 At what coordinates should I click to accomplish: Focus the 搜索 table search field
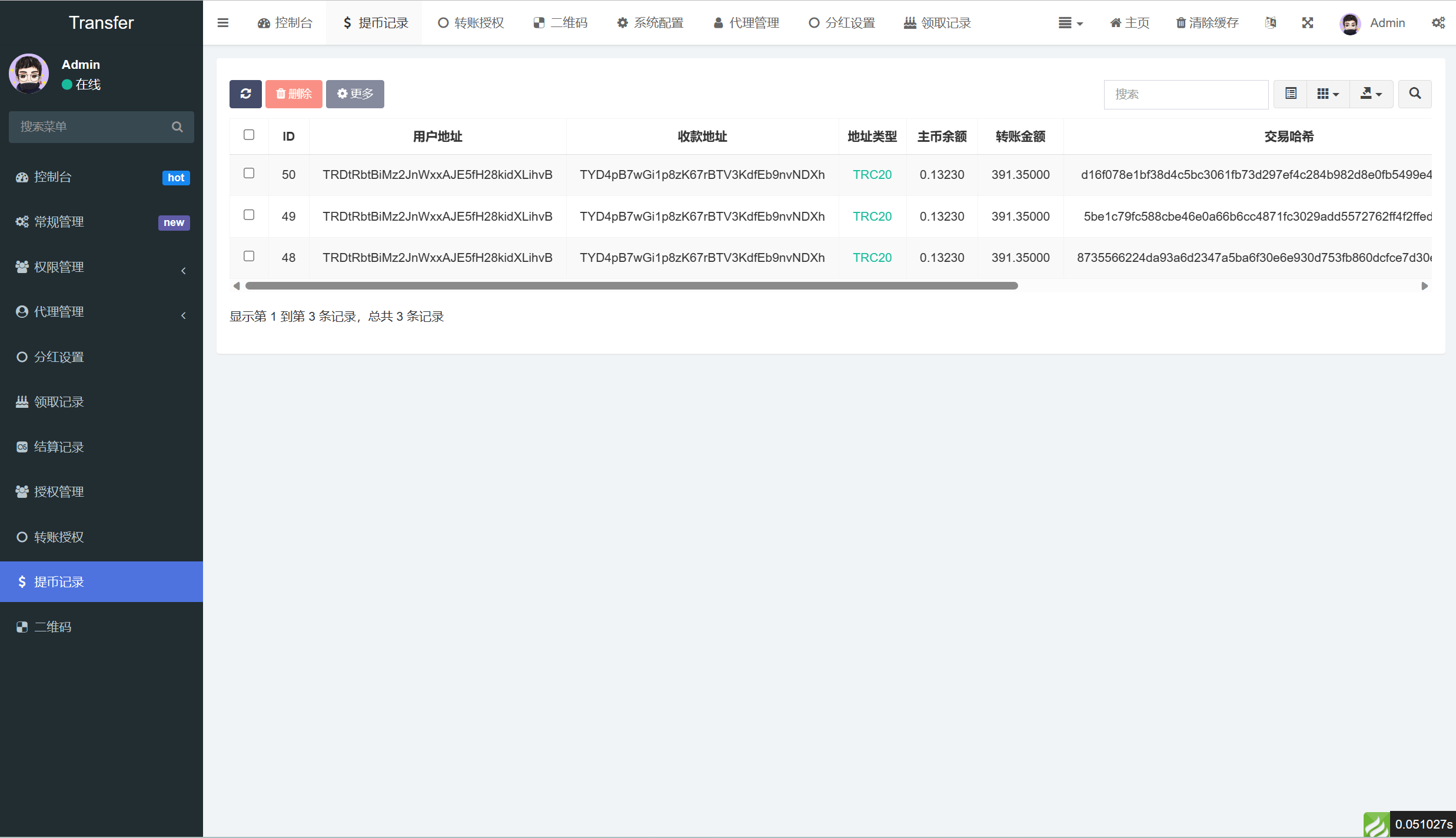click(1186, 94)
